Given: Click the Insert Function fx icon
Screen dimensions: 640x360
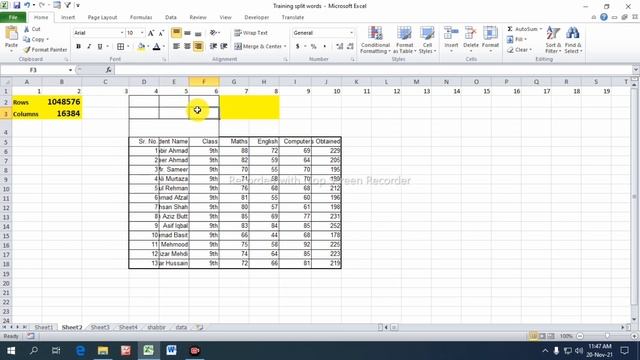Looking at the screenshot, I should click(x=109, y=70).
